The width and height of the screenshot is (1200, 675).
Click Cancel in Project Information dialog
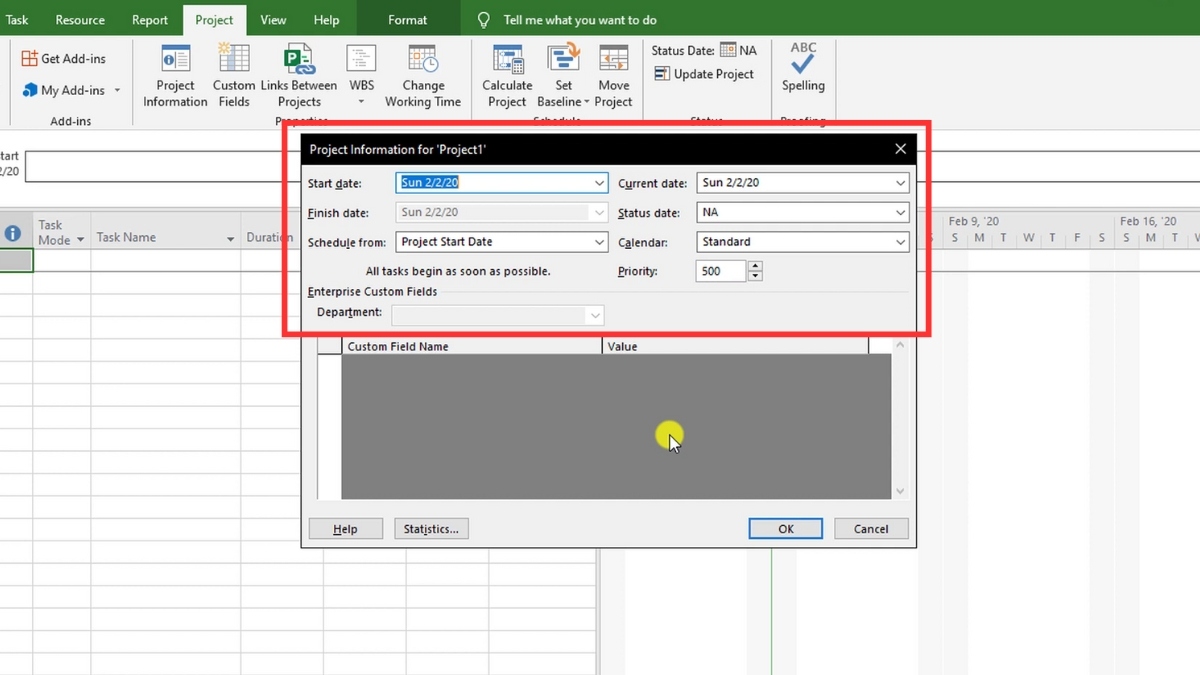[870, 529]
